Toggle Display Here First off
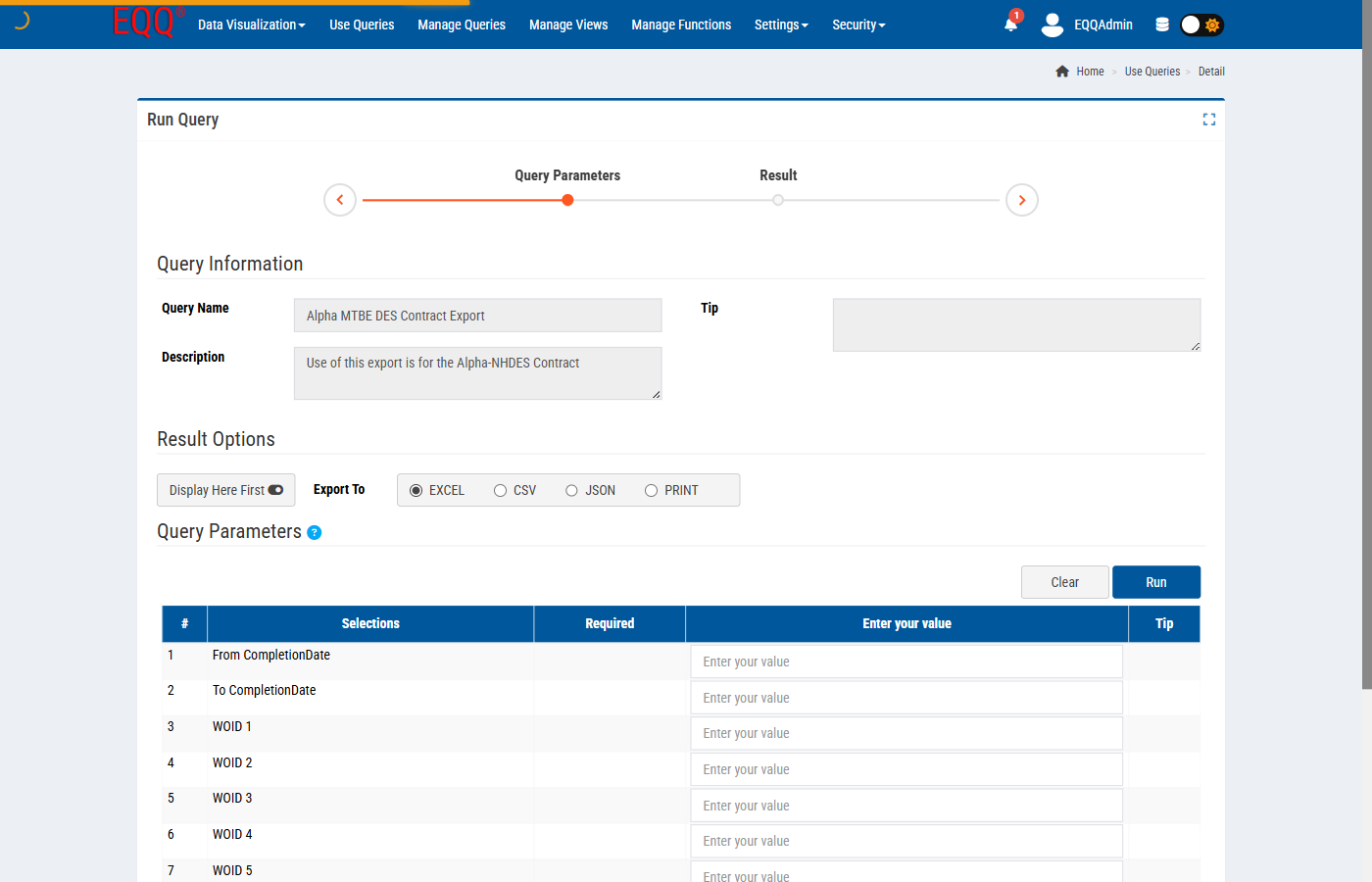 pyautogui.click(x=275, y=489)
